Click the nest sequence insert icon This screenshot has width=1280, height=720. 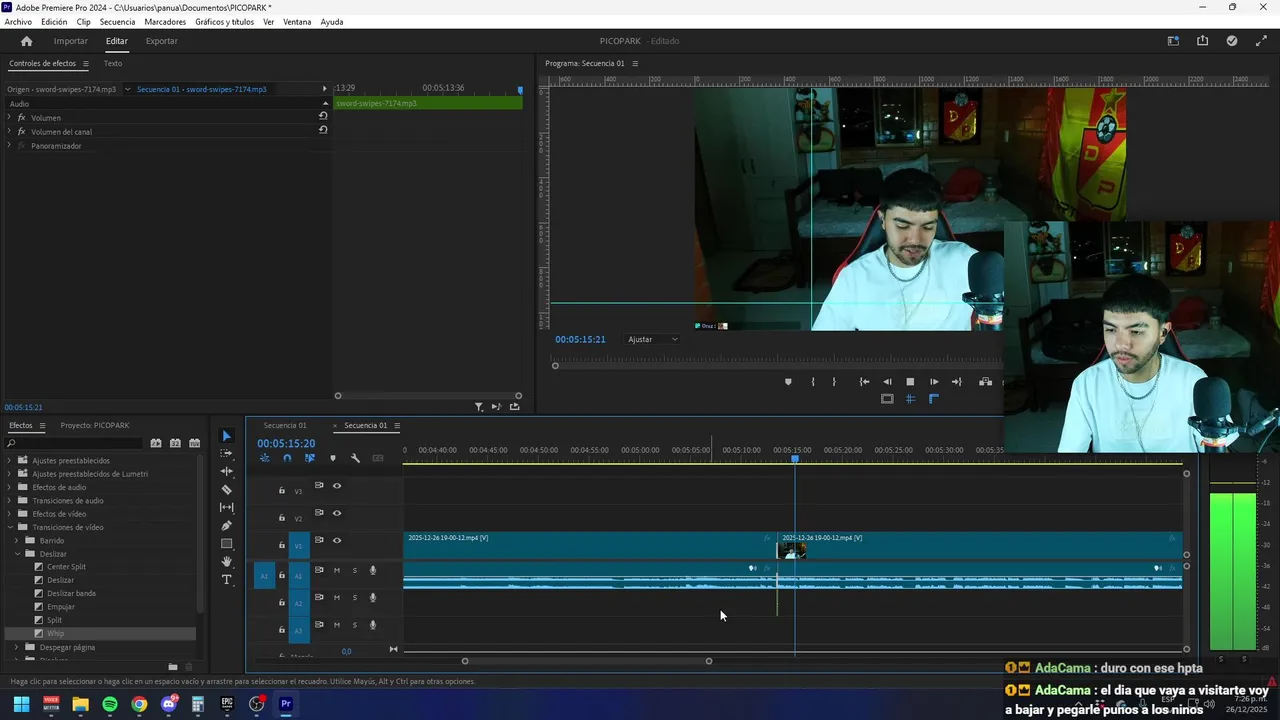[x=264, y=458]
